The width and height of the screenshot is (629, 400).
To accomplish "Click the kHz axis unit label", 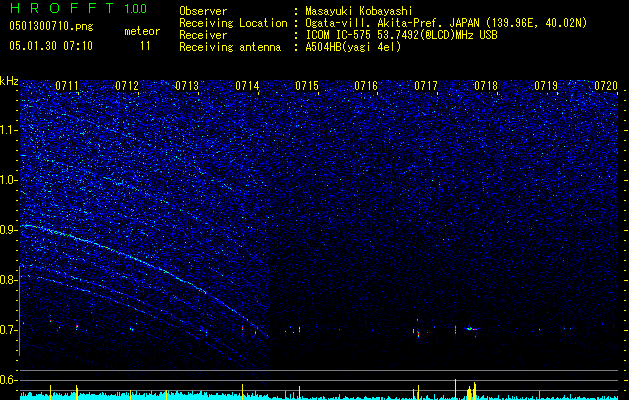I will (9, 81).
